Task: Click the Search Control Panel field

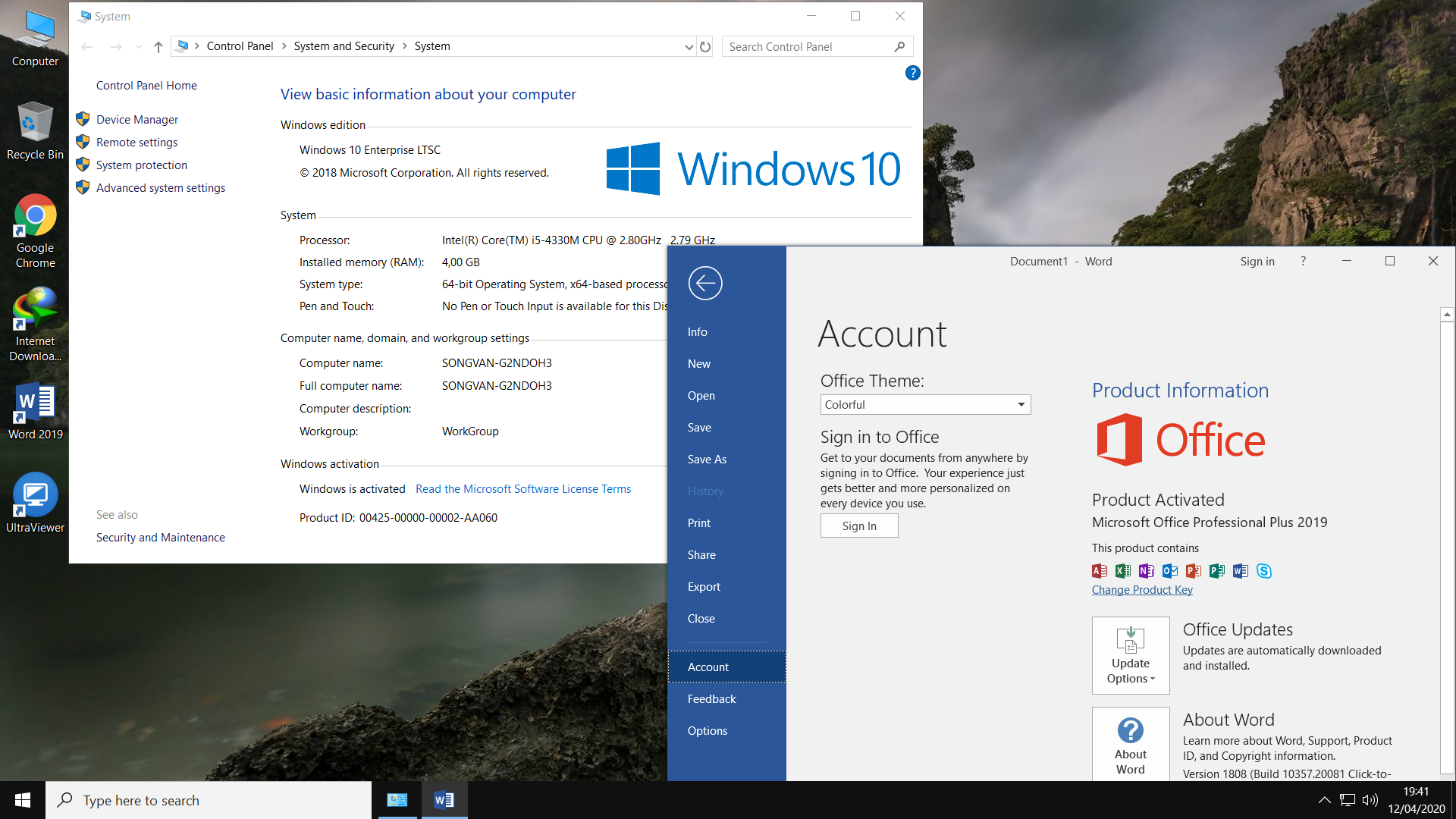Action: pos(817,47)
